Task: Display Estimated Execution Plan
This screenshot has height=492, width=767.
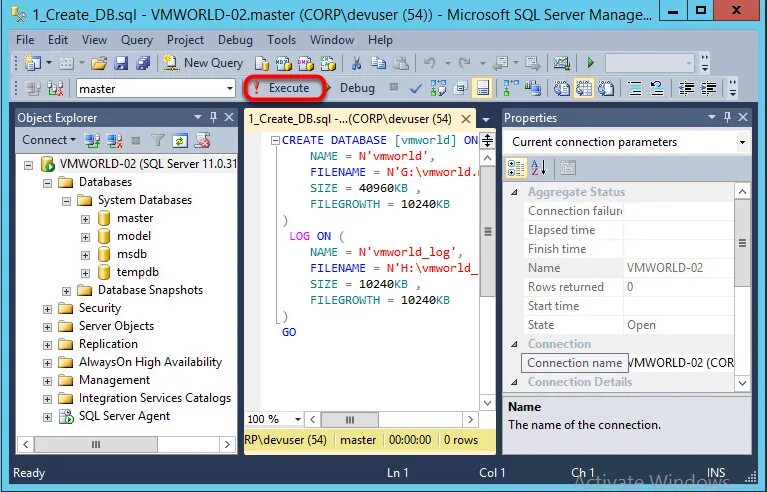Action: pyautogui.click(x=438, y=89)
